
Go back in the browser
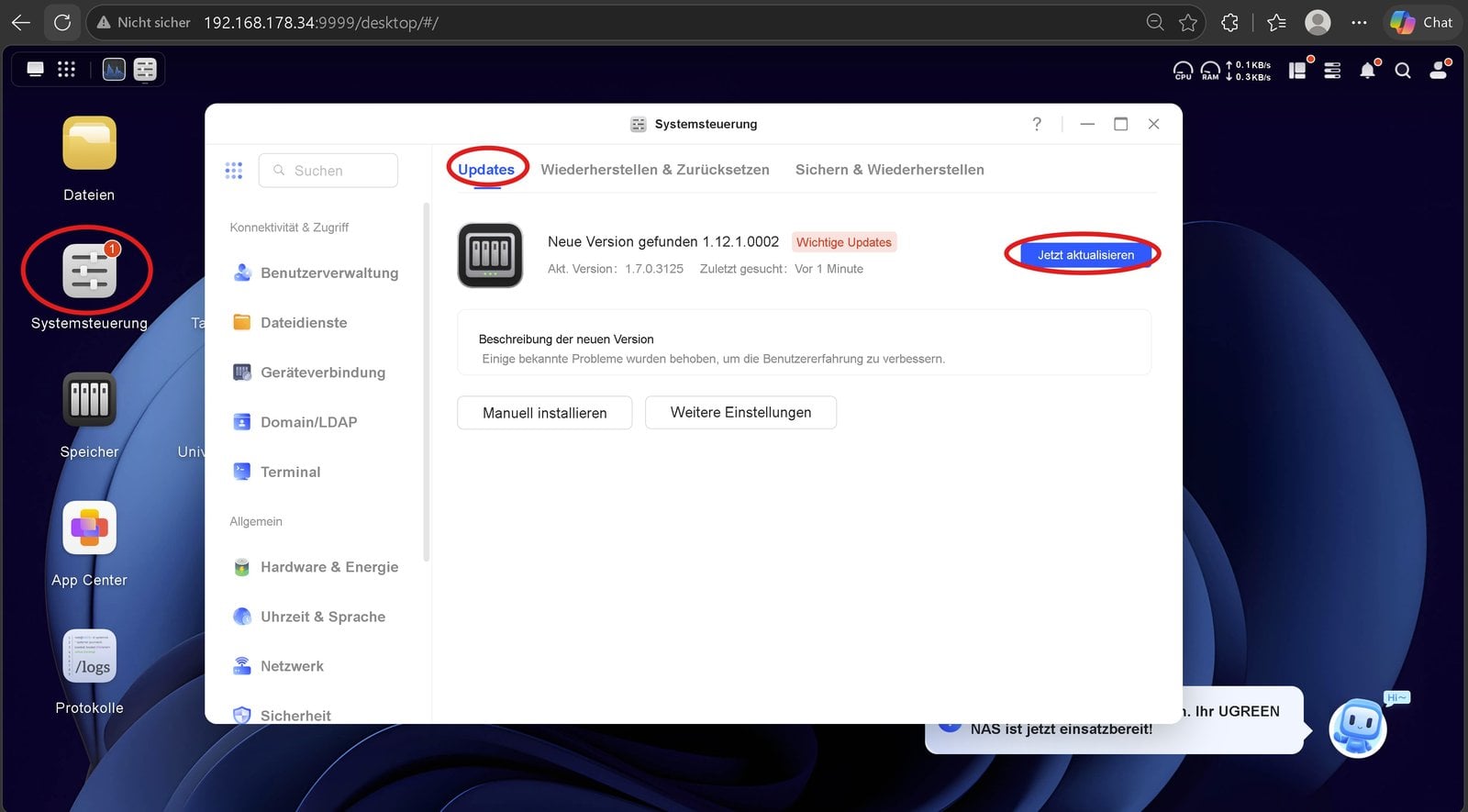[20, 22]
